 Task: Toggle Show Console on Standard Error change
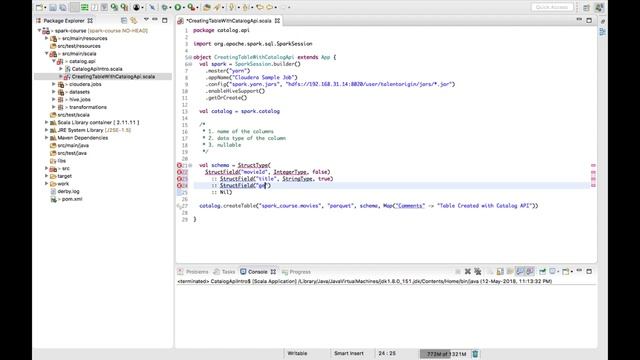coord(530,271)
